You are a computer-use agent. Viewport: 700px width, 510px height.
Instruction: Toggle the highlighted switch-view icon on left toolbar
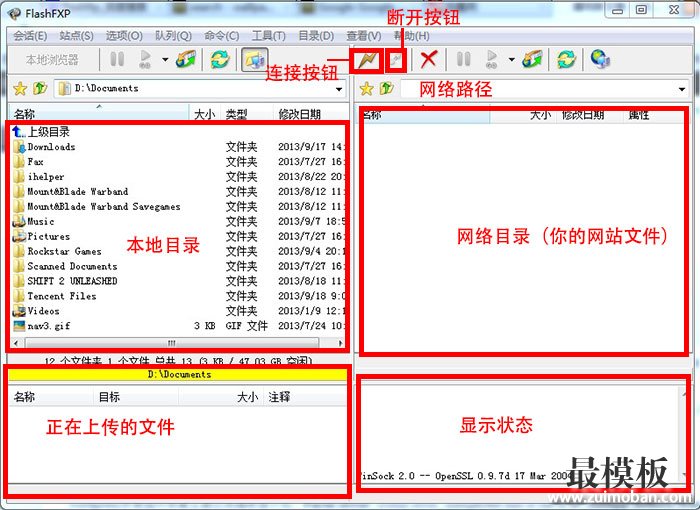(253, 59)
